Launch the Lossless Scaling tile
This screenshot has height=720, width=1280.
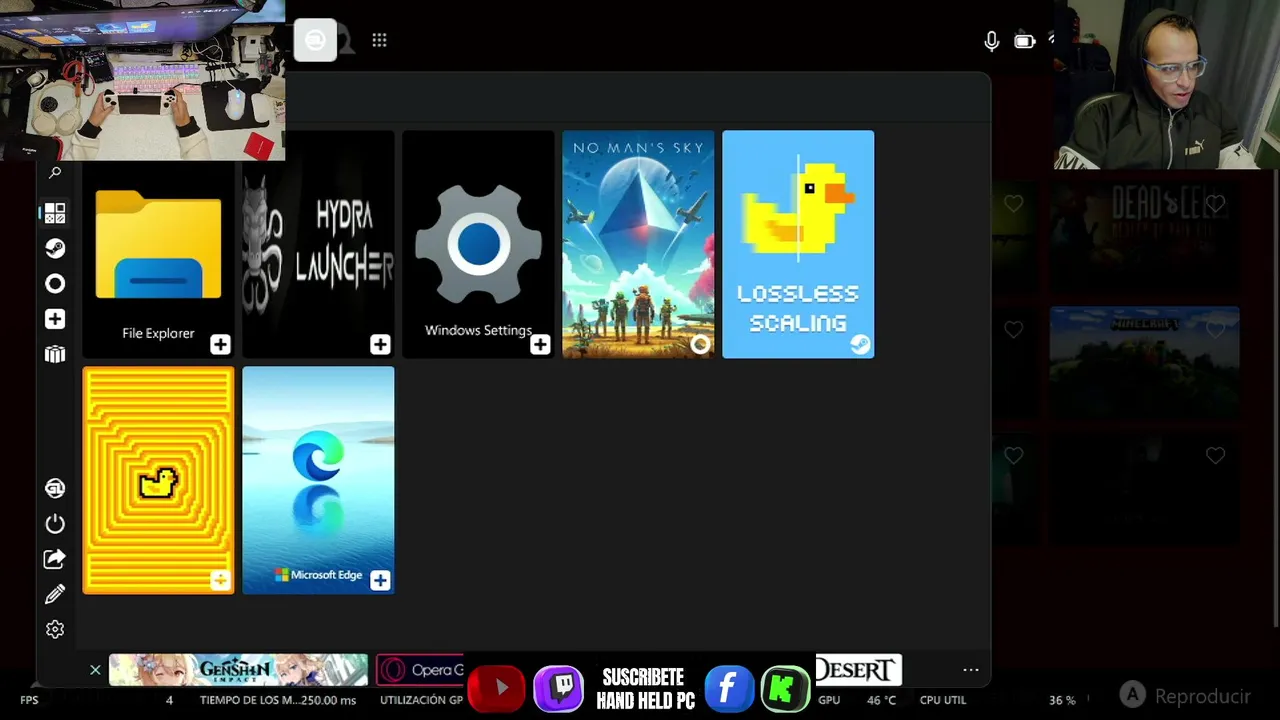tap(798, 244)
